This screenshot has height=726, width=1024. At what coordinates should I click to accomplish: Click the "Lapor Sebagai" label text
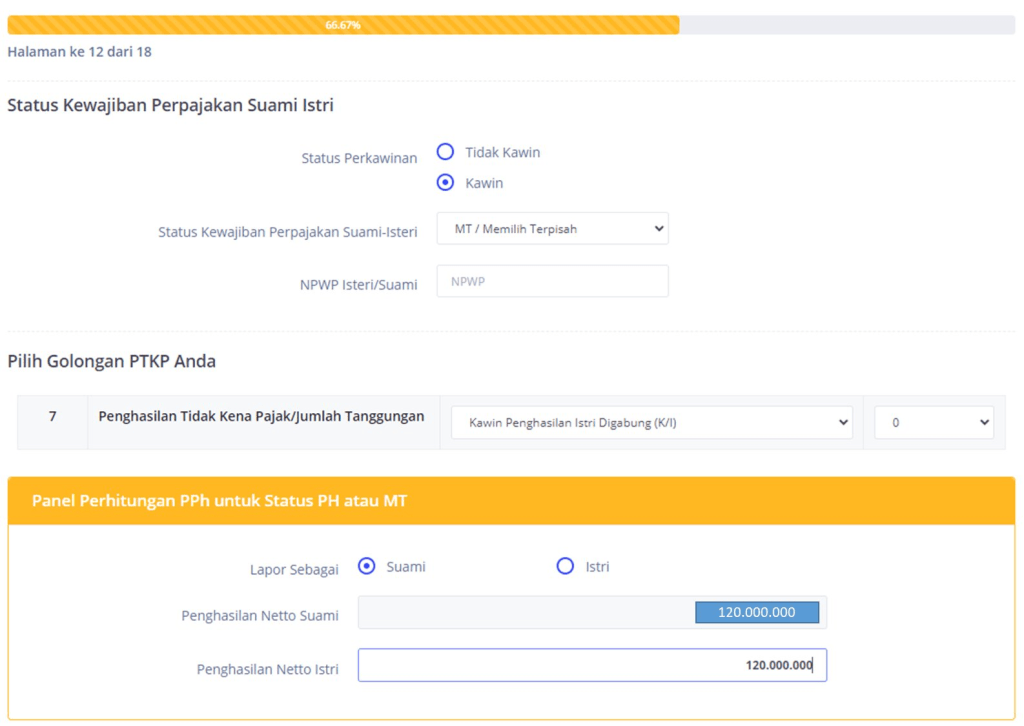click(x=294, y=570)
